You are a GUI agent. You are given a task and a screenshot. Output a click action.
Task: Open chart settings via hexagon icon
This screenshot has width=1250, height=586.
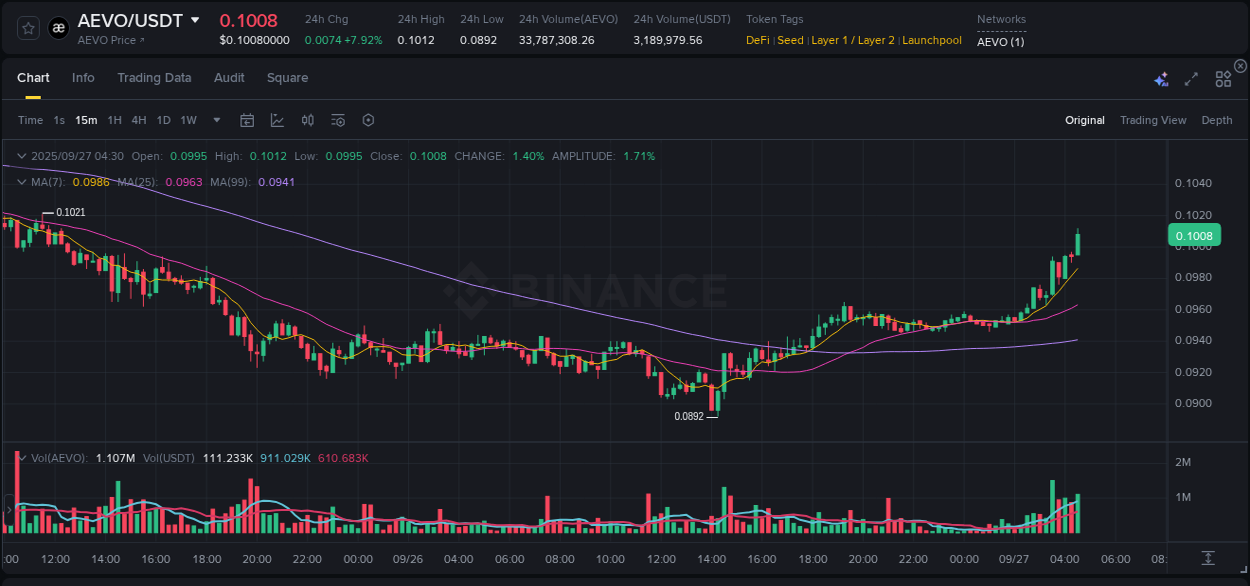tap(368, 120)
